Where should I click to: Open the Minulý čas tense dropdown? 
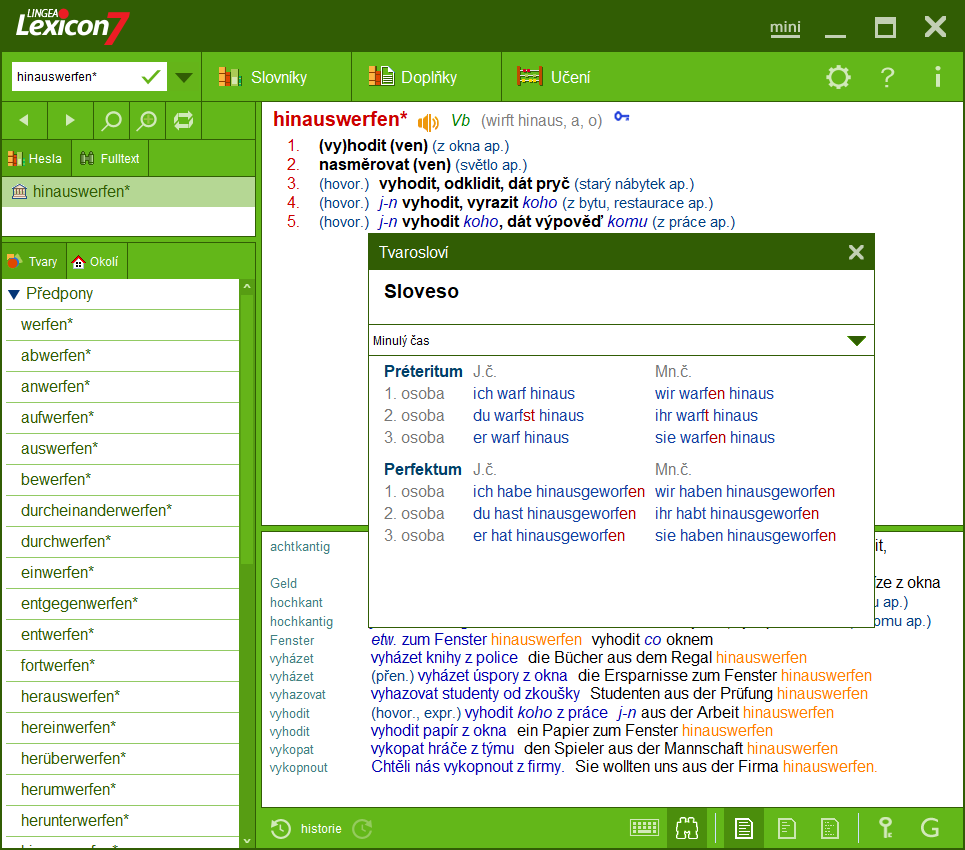(x=621, y=340)
